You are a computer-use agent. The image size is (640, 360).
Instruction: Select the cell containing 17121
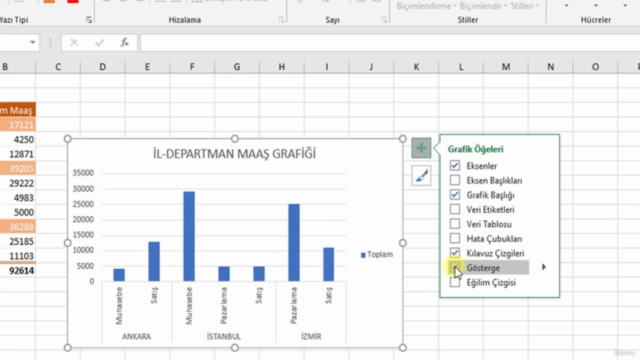click(x=18, y=125)
